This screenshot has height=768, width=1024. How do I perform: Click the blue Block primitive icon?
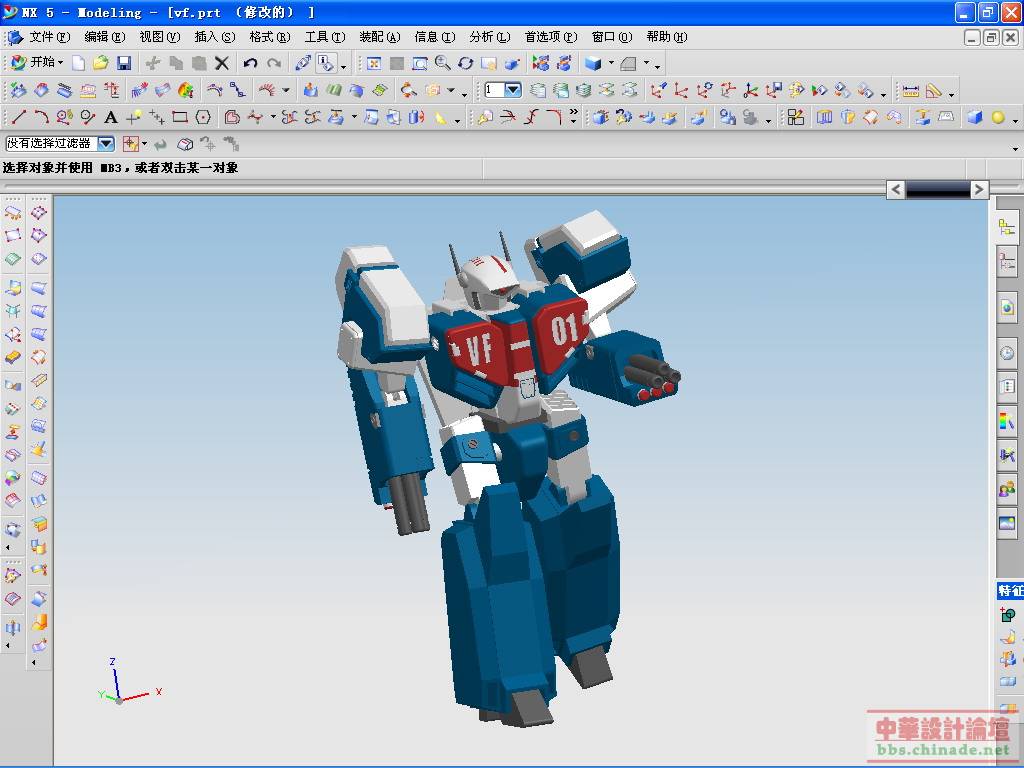coord(974,117)
